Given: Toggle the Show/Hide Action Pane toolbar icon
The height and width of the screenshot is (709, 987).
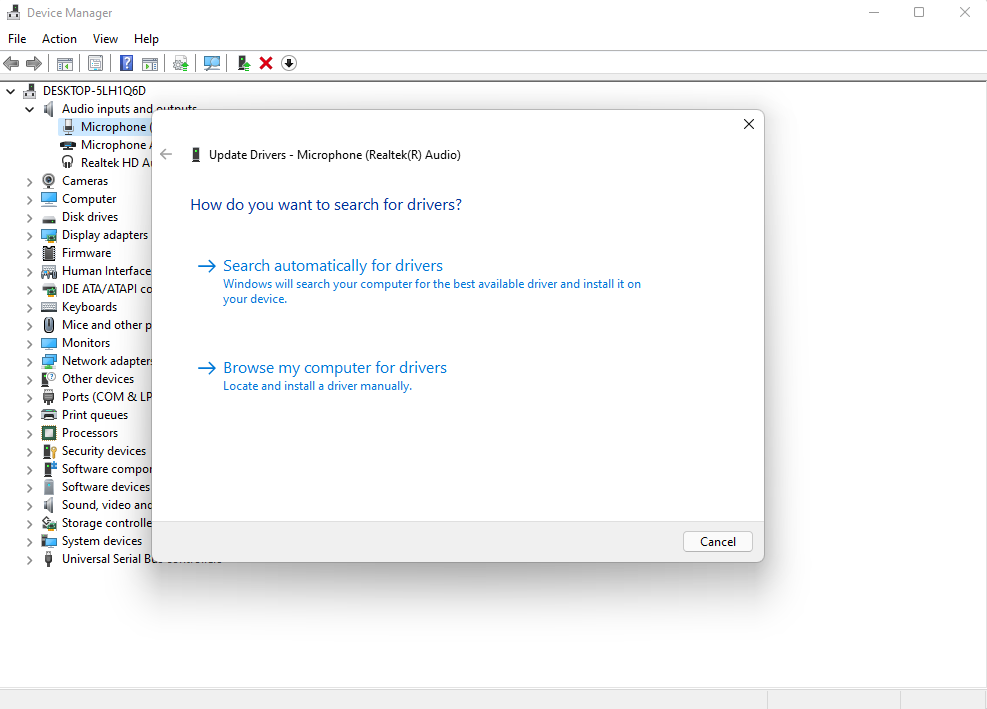Looking at the screenshot, I should [150, 63].
